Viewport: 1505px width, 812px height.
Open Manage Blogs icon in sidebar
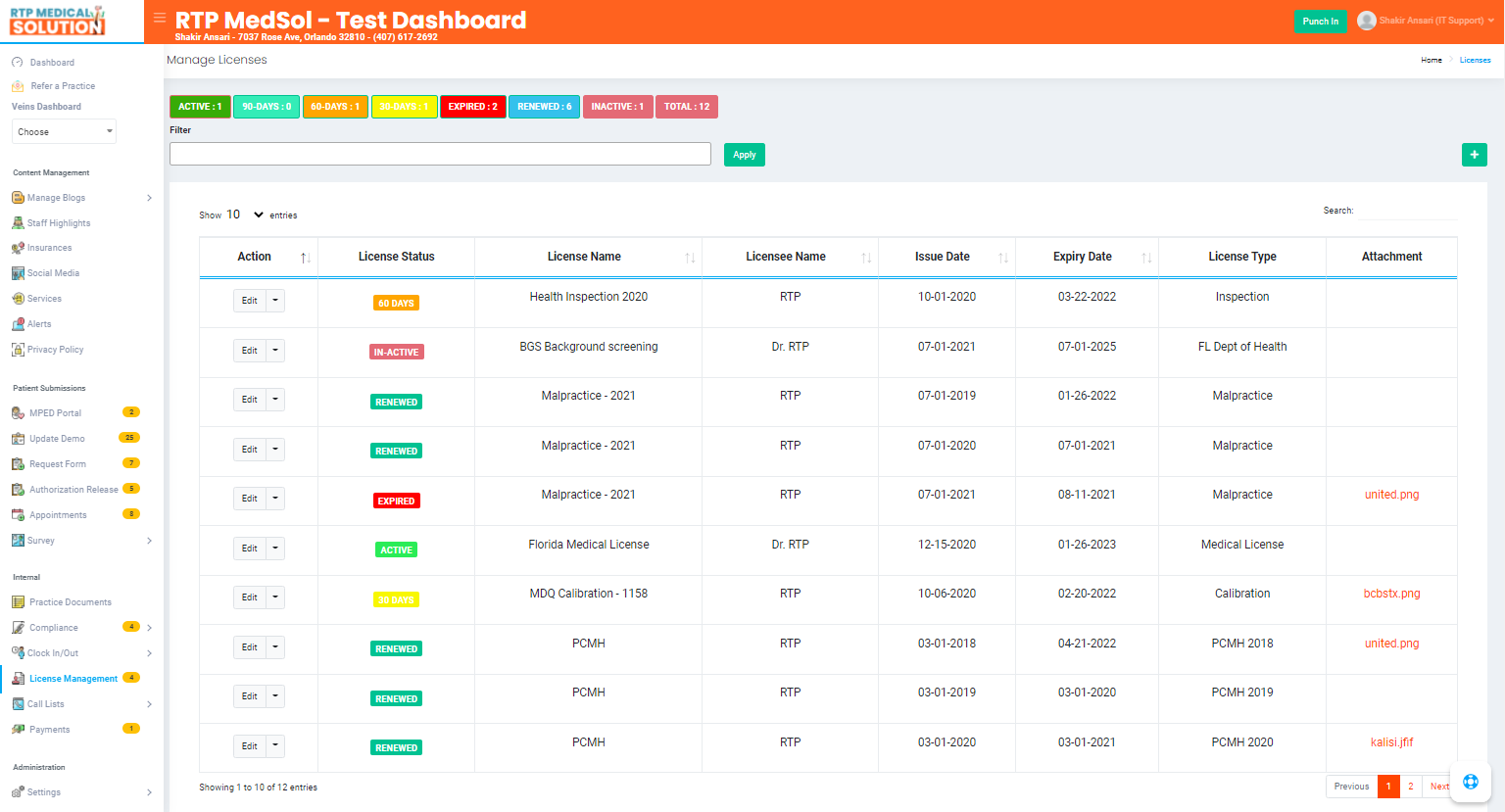point(18,198)
